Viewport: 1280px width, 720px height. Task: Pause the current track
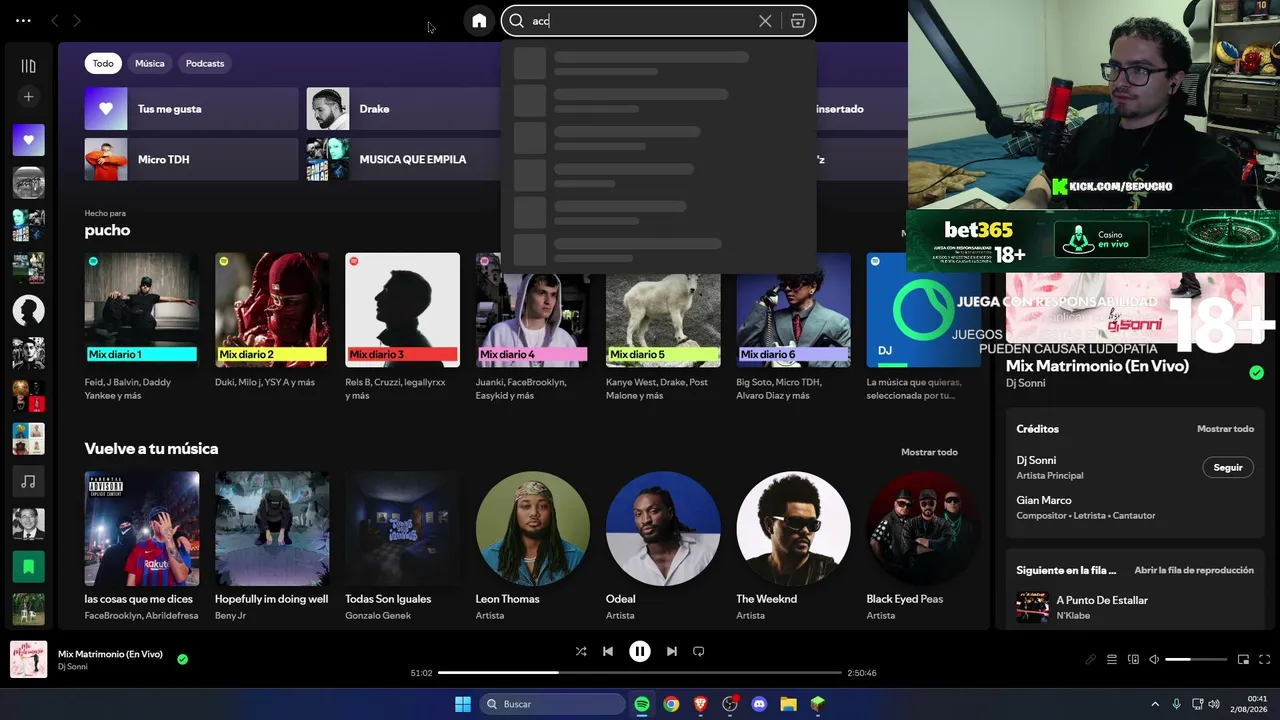tap(640, 651)
